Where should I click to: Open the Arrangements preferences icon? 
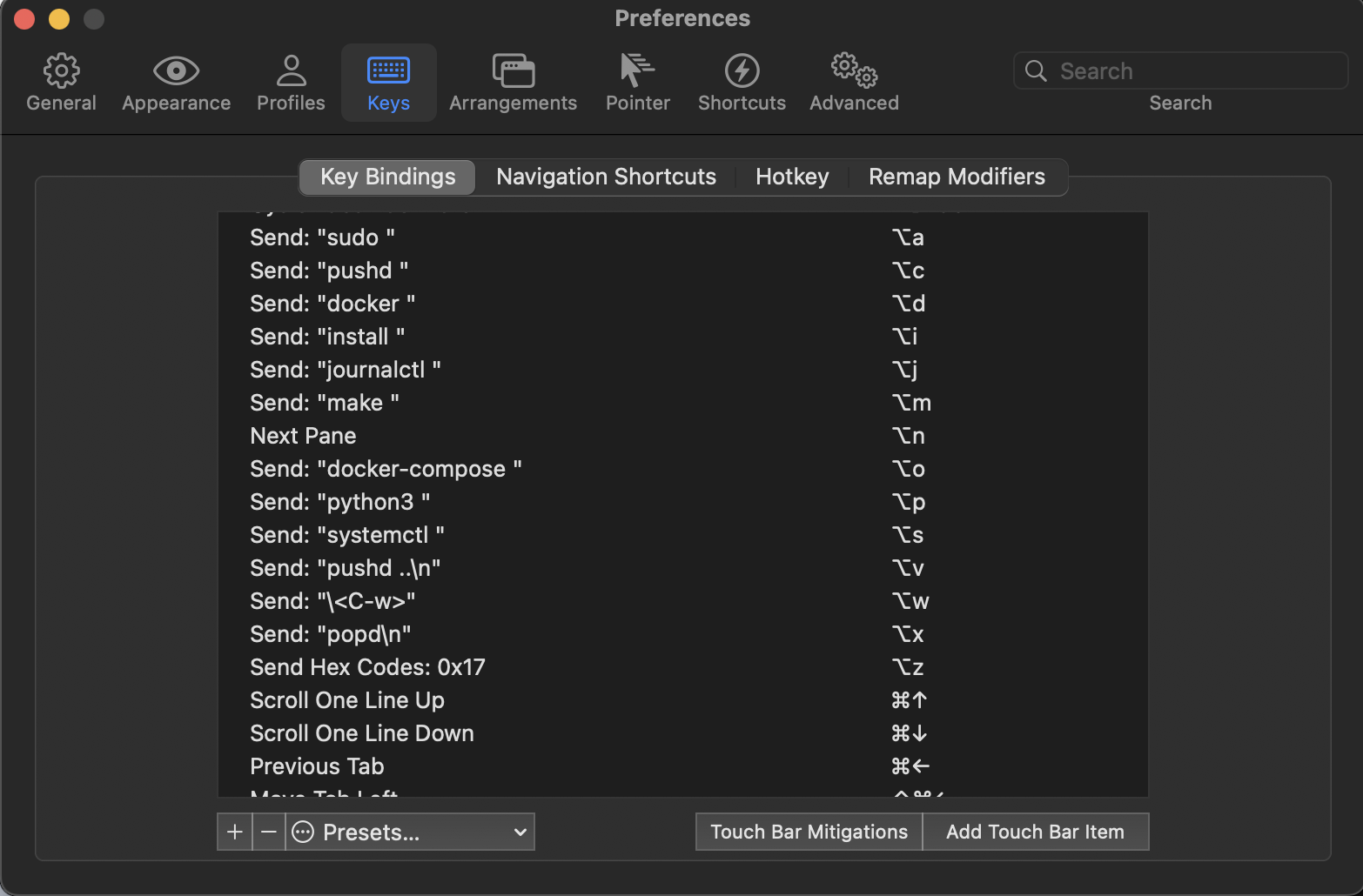tap(513, 81)
